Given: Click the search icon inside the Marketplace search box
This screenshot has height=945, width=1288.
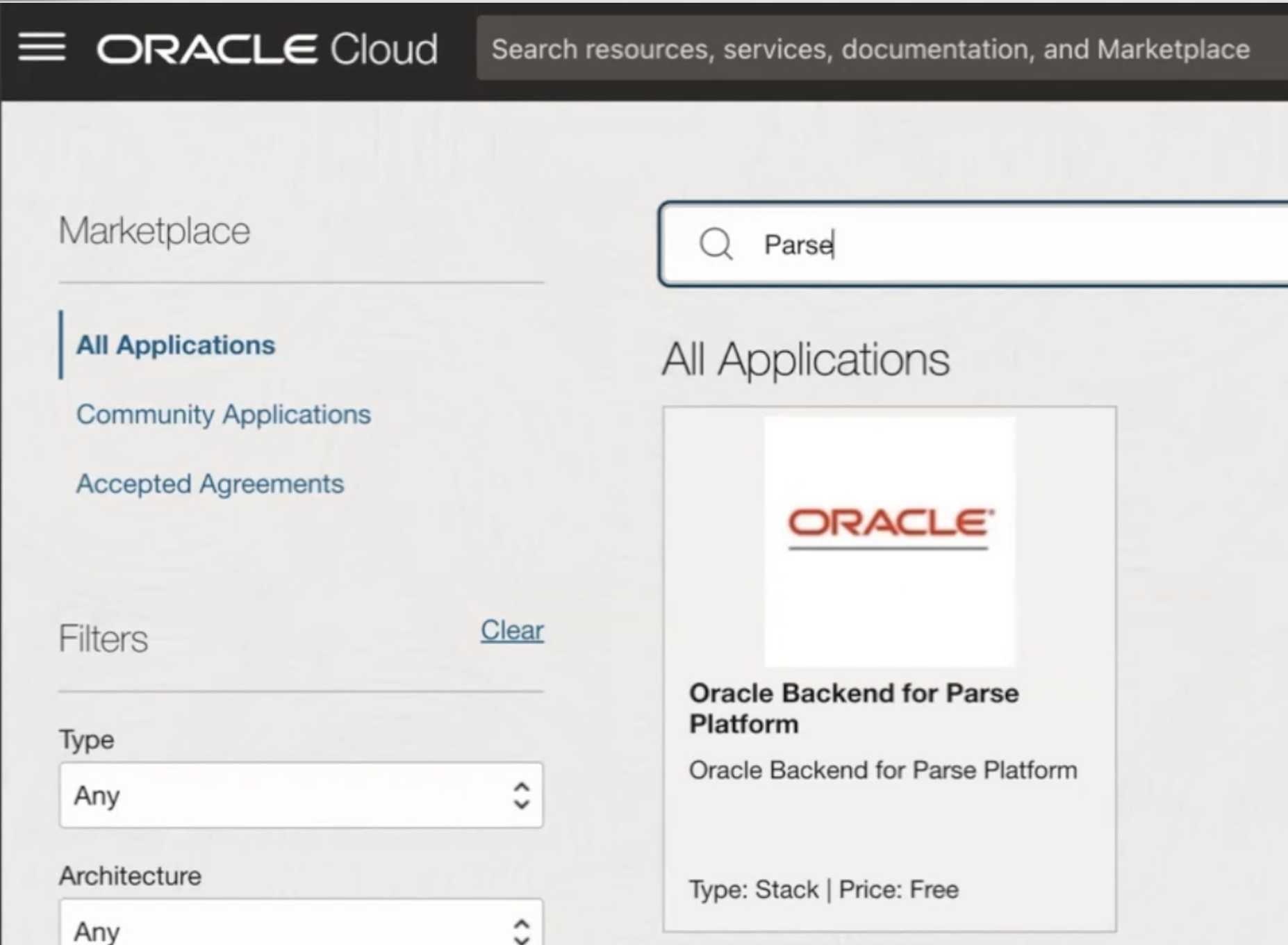Looking at the screenshot, I should (x=716, y=245).
